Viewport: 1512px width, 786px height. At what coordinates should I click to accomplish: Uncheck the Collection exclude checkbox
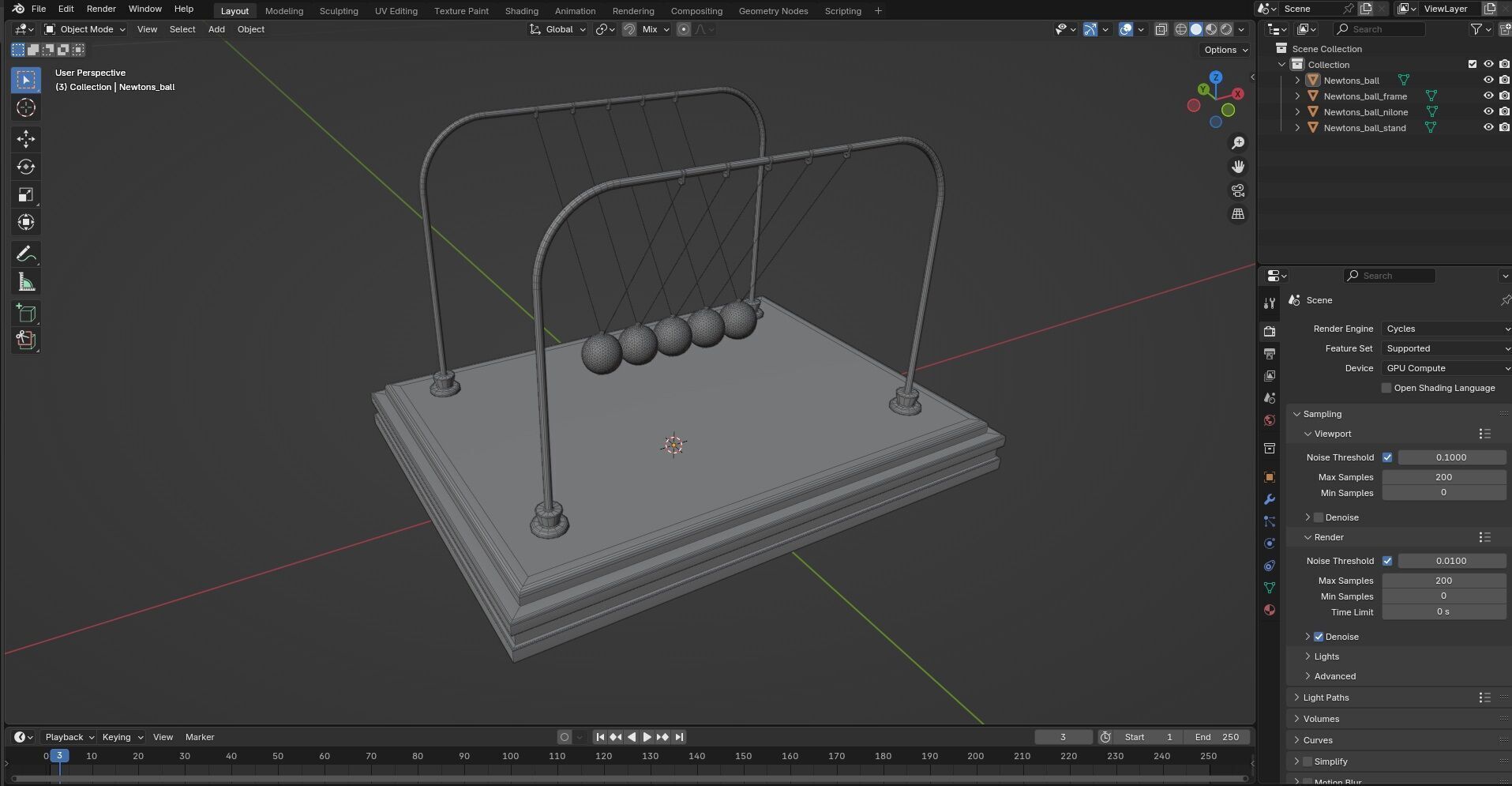coord(1473,64)
